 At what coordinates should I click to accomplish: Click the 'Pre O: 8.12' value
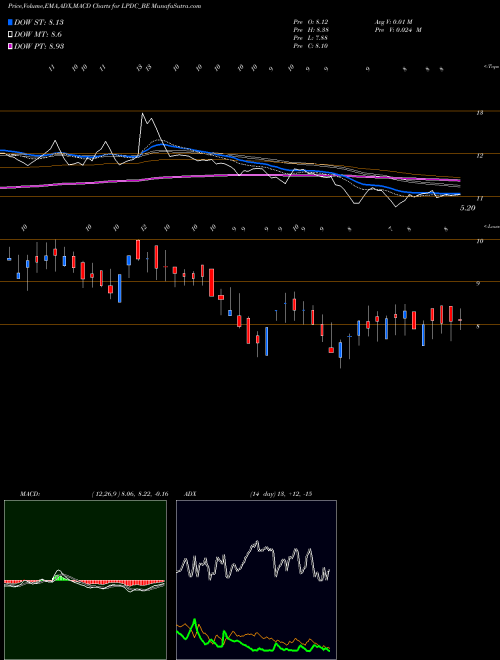tap(311, 22)
